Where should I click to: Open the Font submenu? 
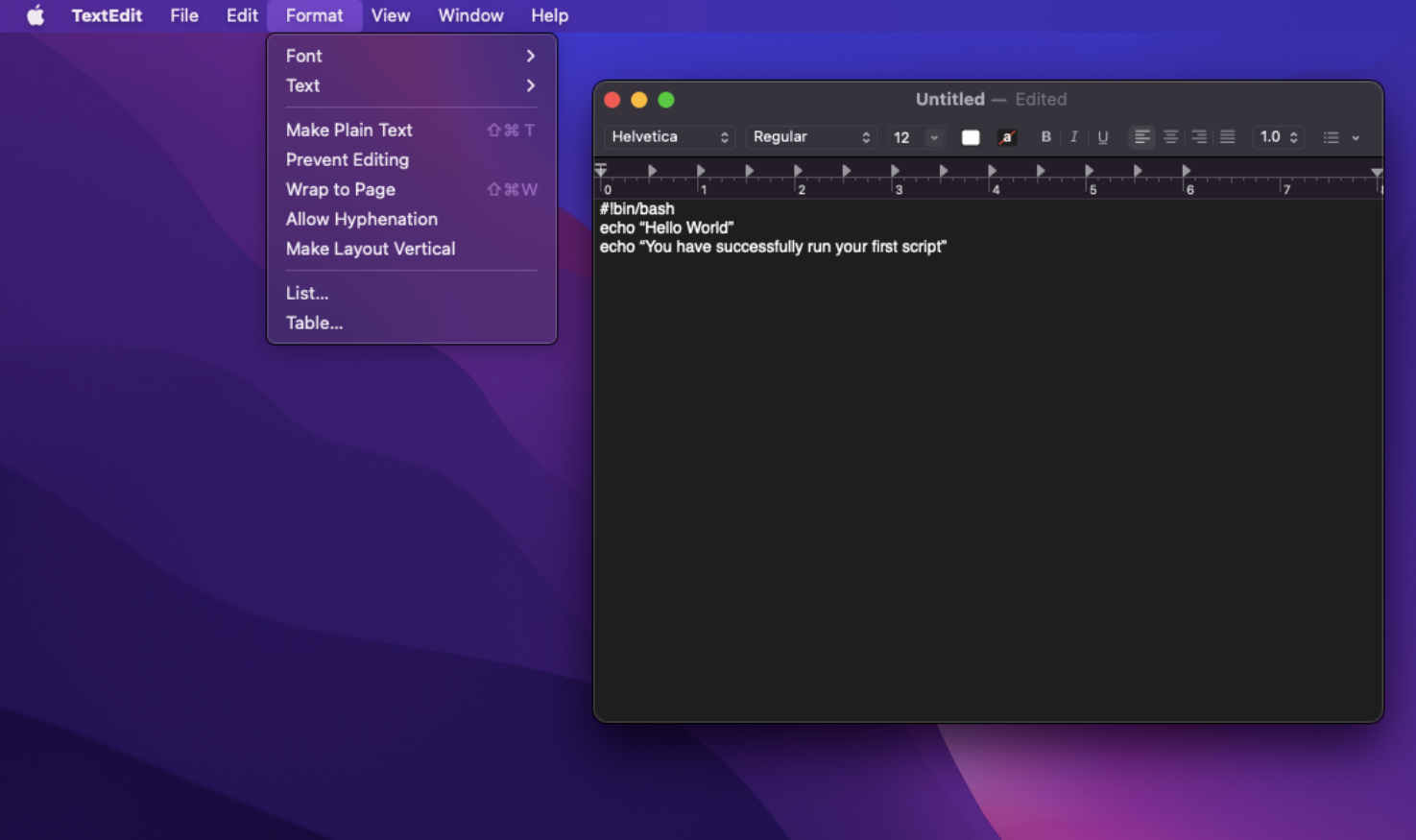(303, 56)
